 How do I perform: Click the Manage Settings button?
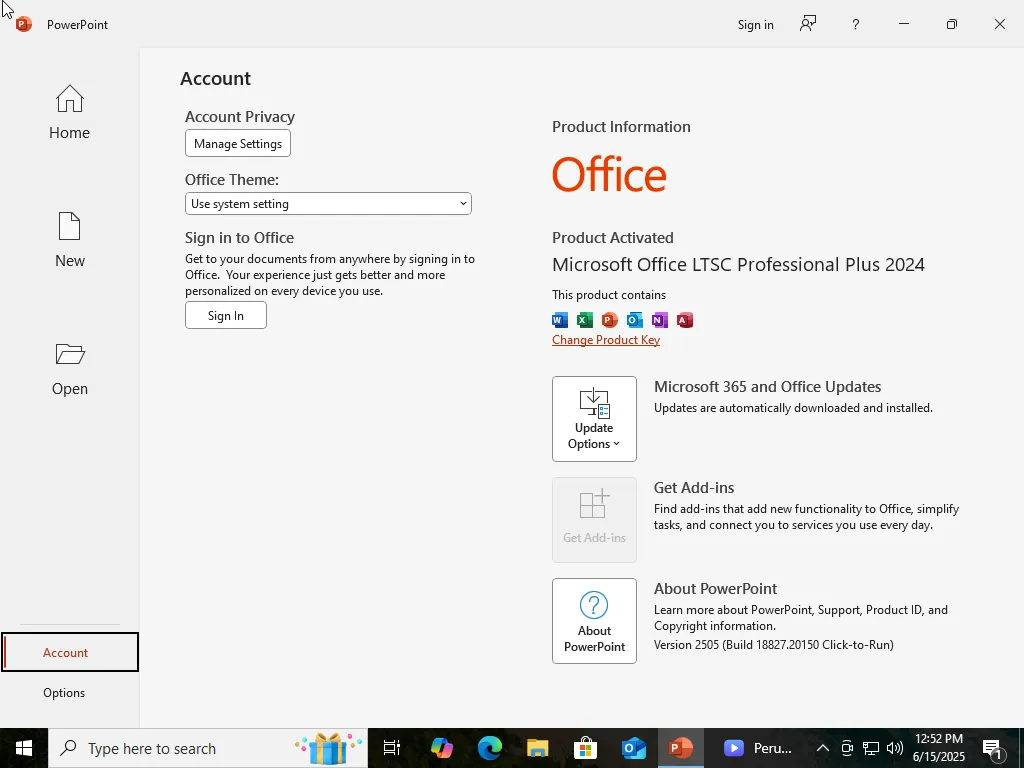[x=238, y=143]
